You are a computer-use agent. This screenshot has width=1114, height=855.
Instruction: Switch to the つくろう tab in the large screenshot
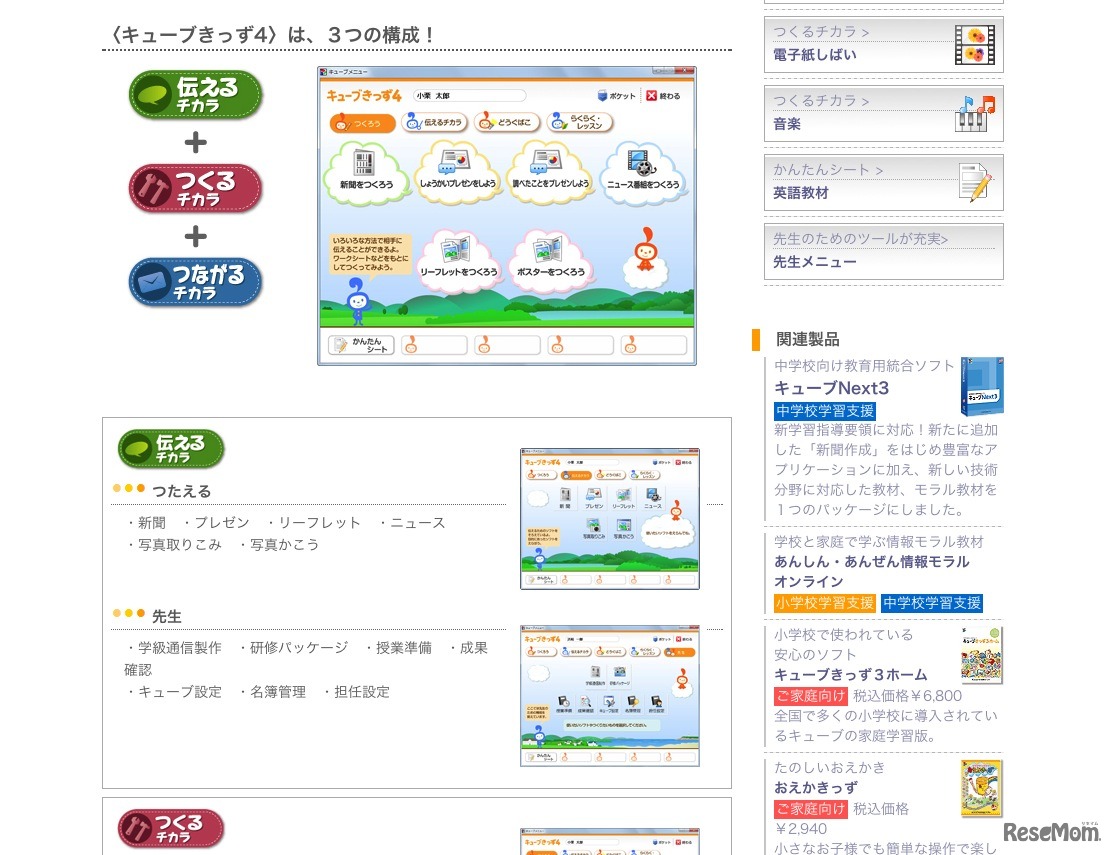362,123
